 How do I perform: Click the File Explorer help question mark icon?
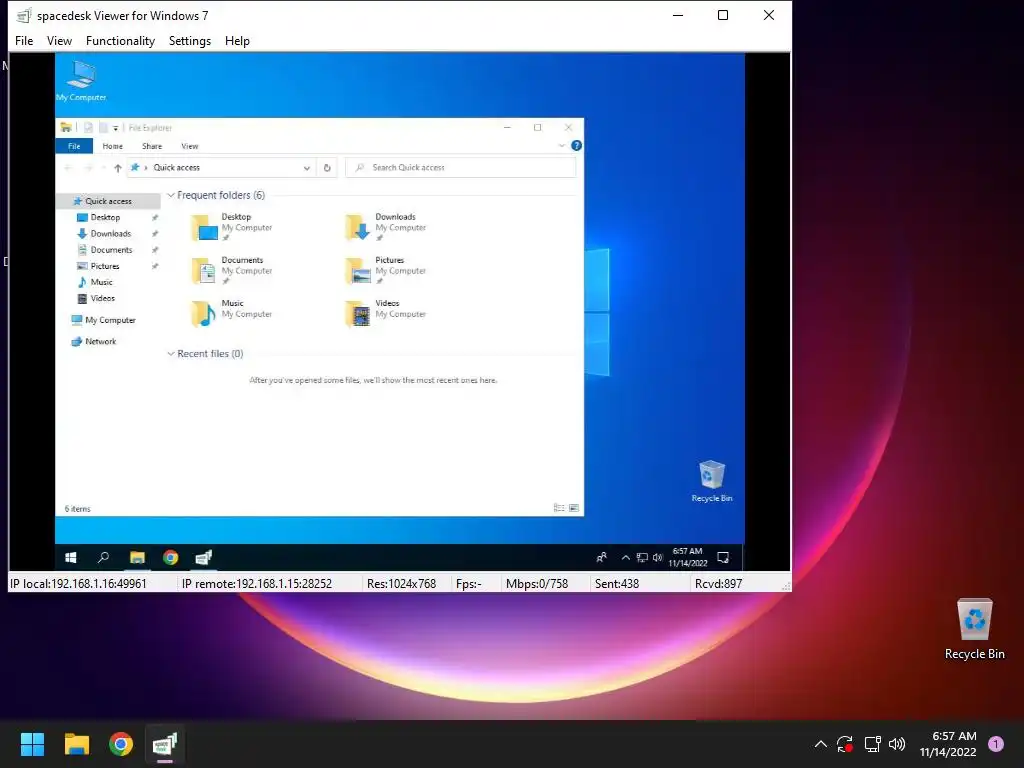576,146
